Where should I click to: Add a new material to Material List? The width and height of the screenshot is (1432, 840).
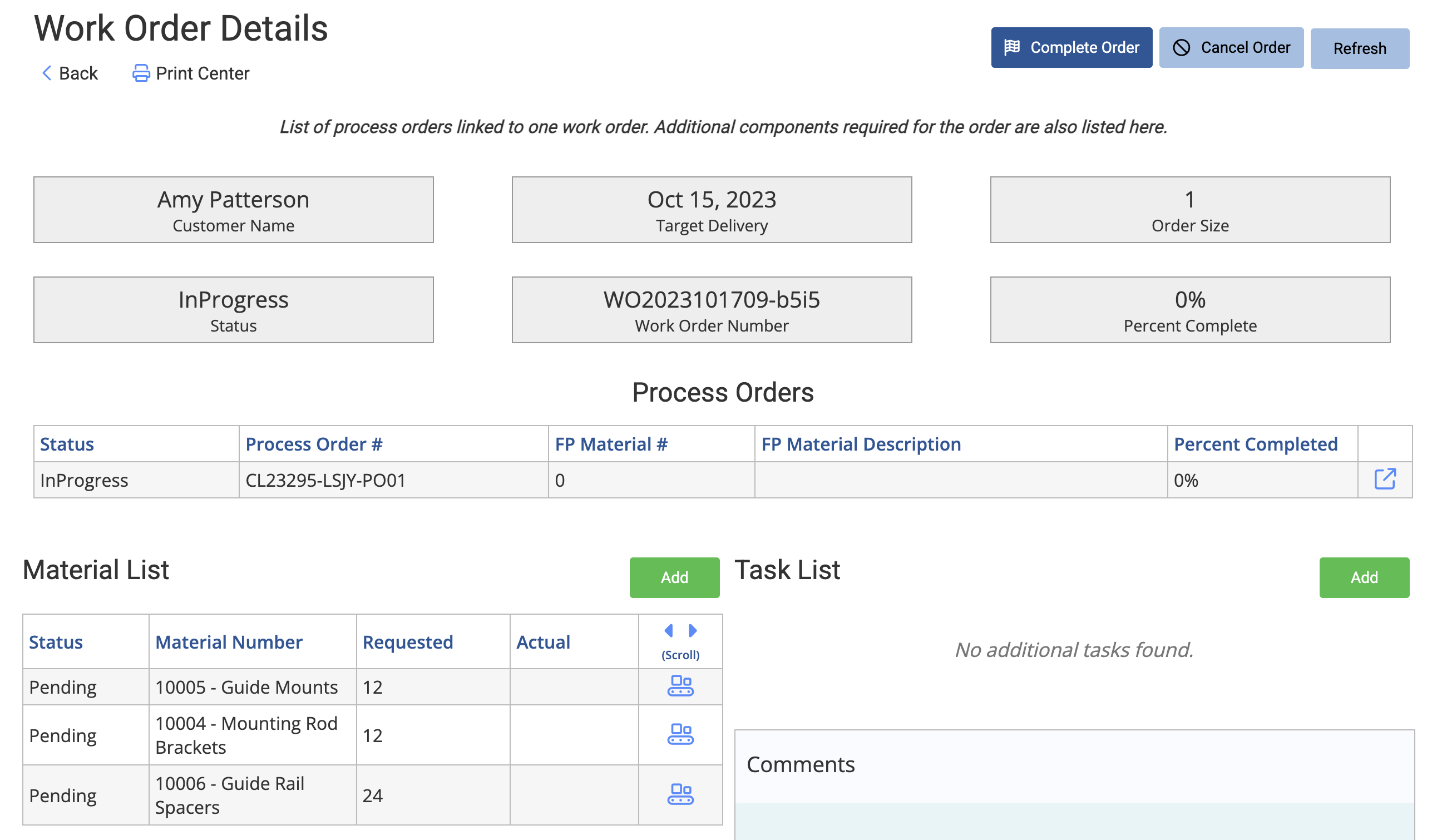tap(674, 577)
